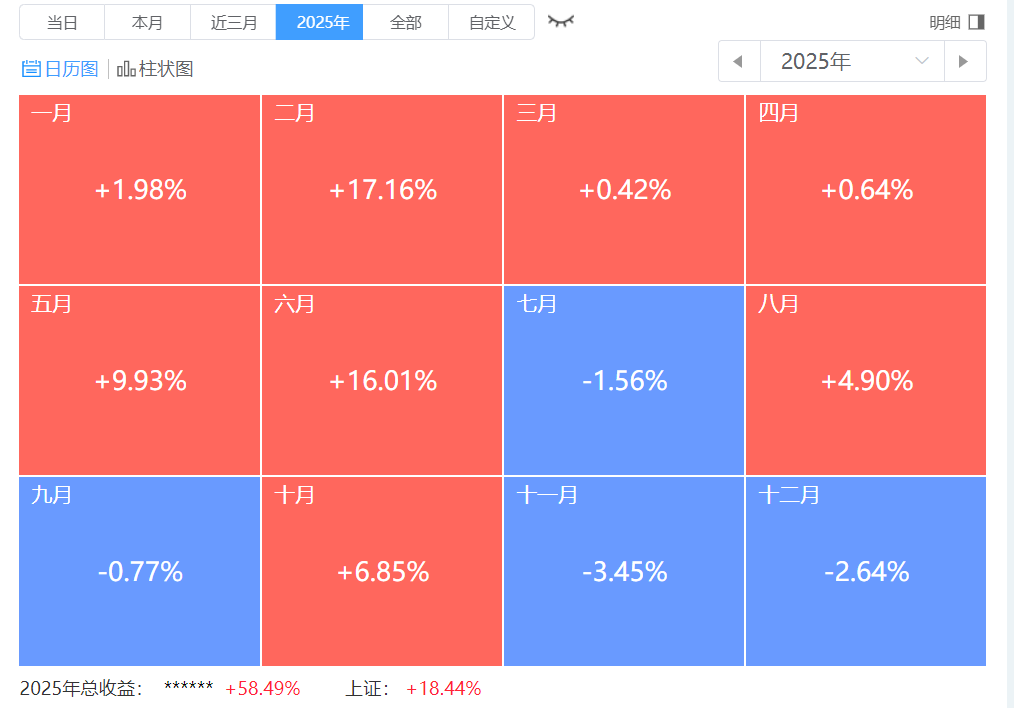Image resolution: width=1014 pixels, height=708 pixels.
Task: Switch to 日历图 calendar view
Action: pos(61,69)
